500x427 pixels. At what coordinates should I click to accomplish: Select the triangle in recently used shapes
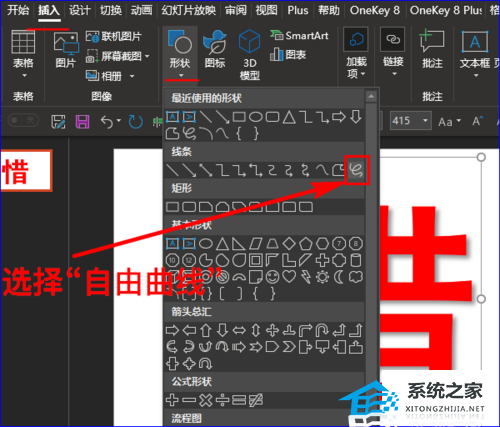(289, 117)
